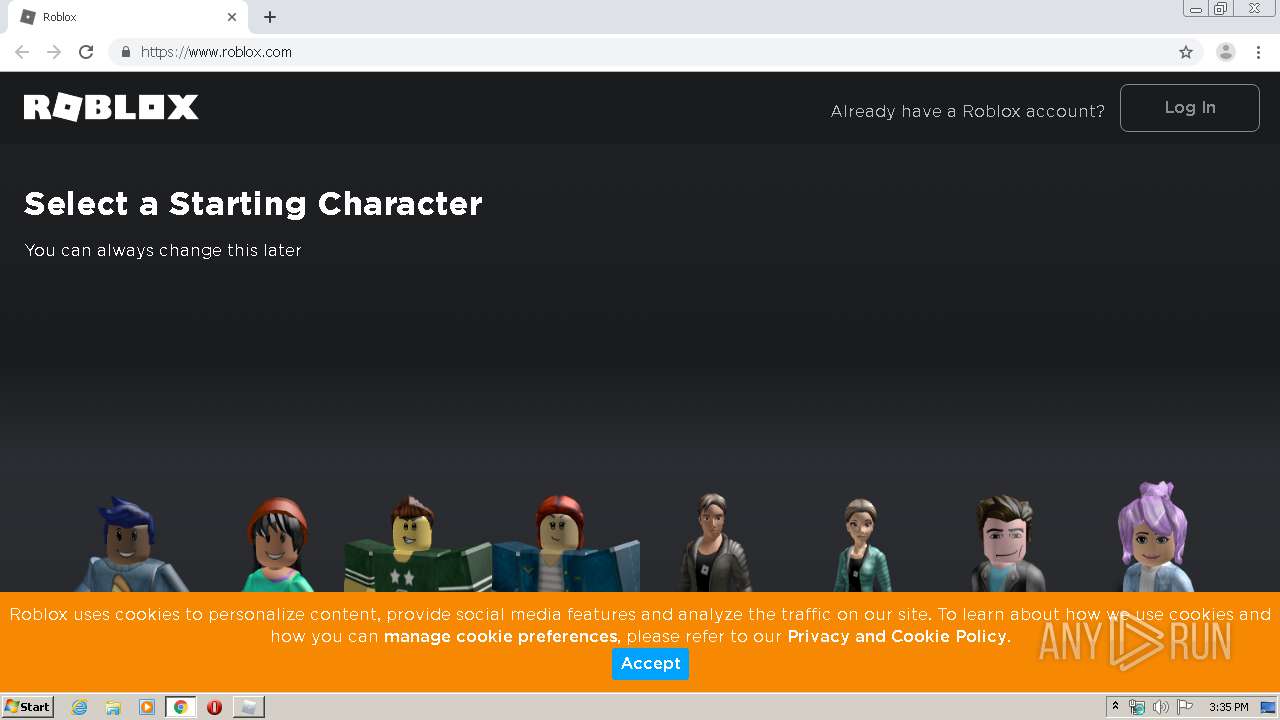Accept the cookie notice

650,663
